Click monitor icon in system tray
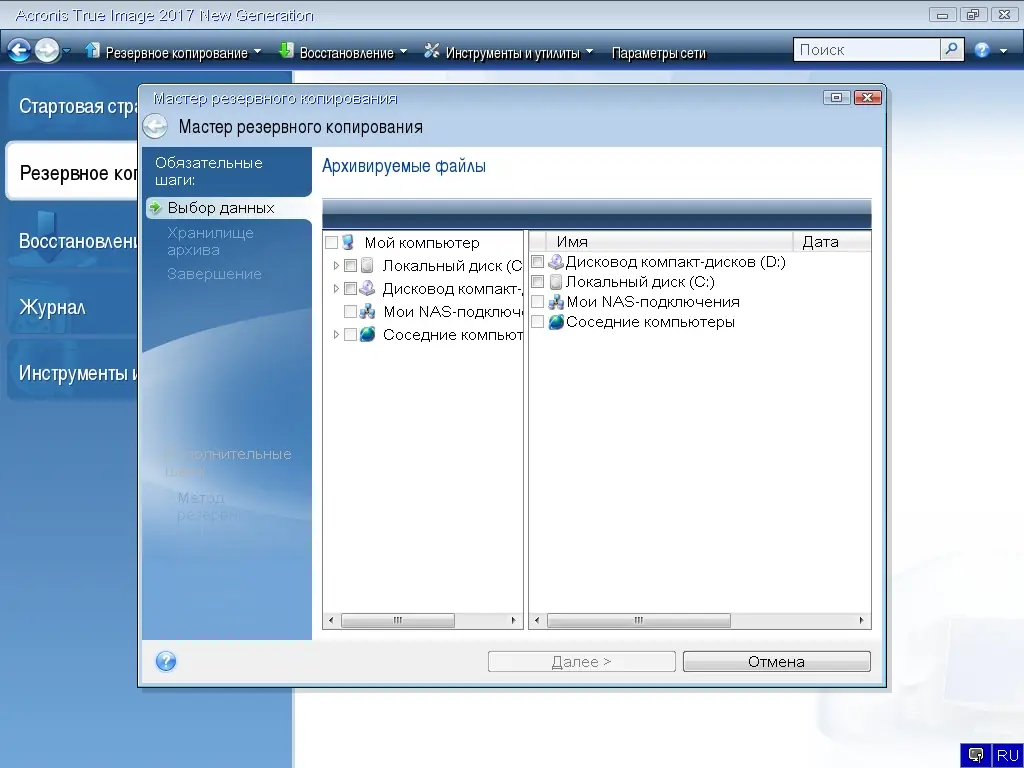This screenshot has height=768, width=1024. click(x=976, y=755)
